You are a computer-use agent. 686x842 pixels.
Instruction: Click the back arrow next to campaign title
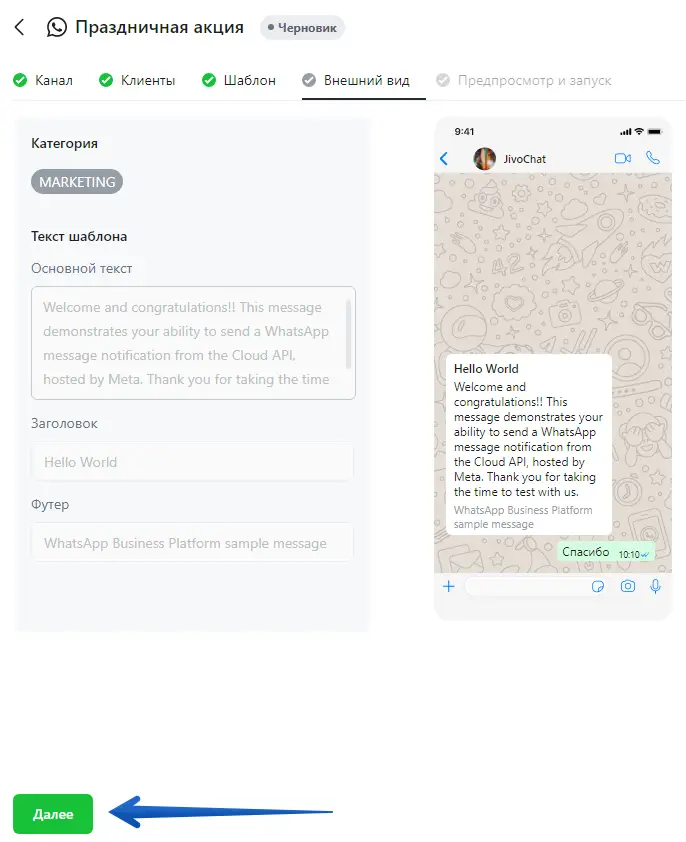coord(19,27)
